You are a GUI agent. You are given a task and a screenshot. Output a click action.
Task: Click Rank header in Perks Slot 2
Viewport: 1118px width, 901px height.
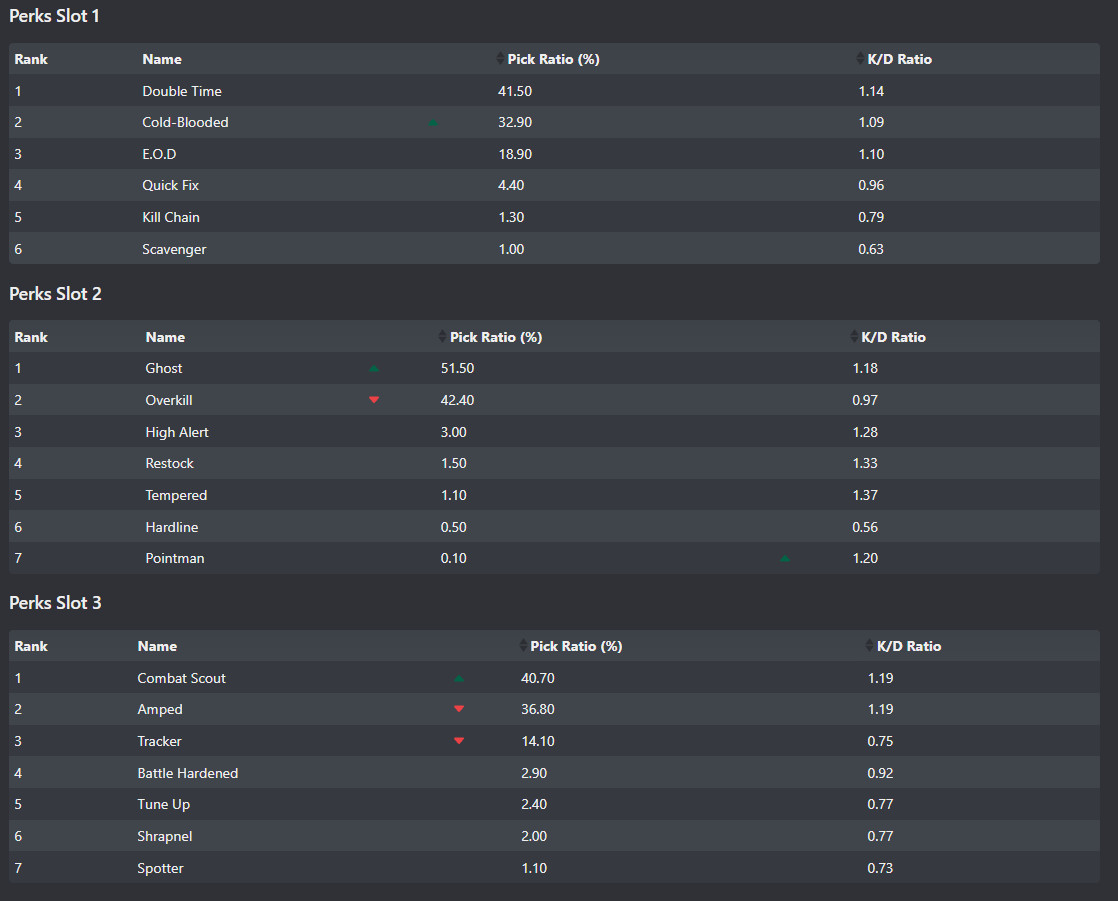click(31, 337)
